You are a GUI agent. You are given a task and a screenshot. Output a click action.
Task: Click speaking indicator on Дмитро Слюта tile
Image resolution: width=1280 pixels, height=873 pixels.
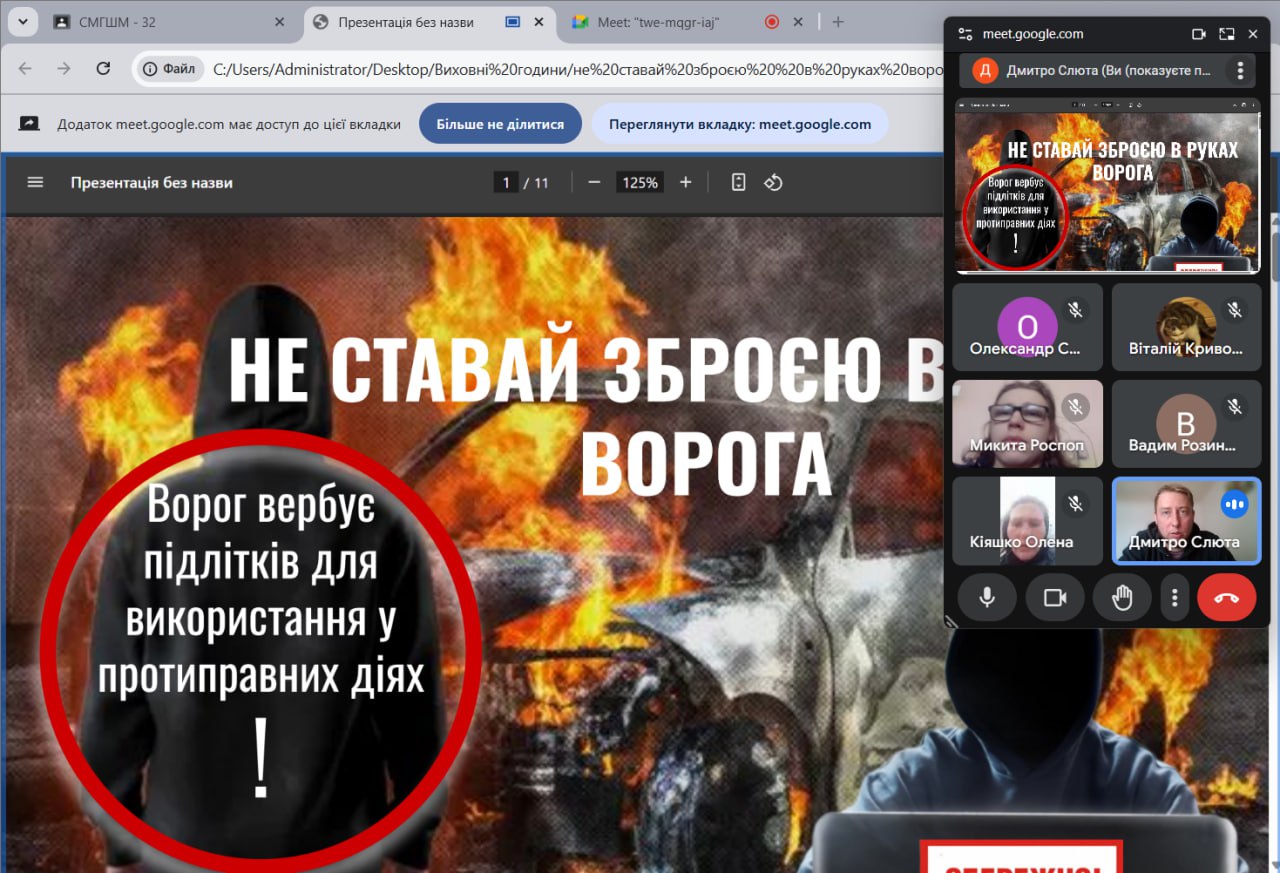pos(1234,505)
